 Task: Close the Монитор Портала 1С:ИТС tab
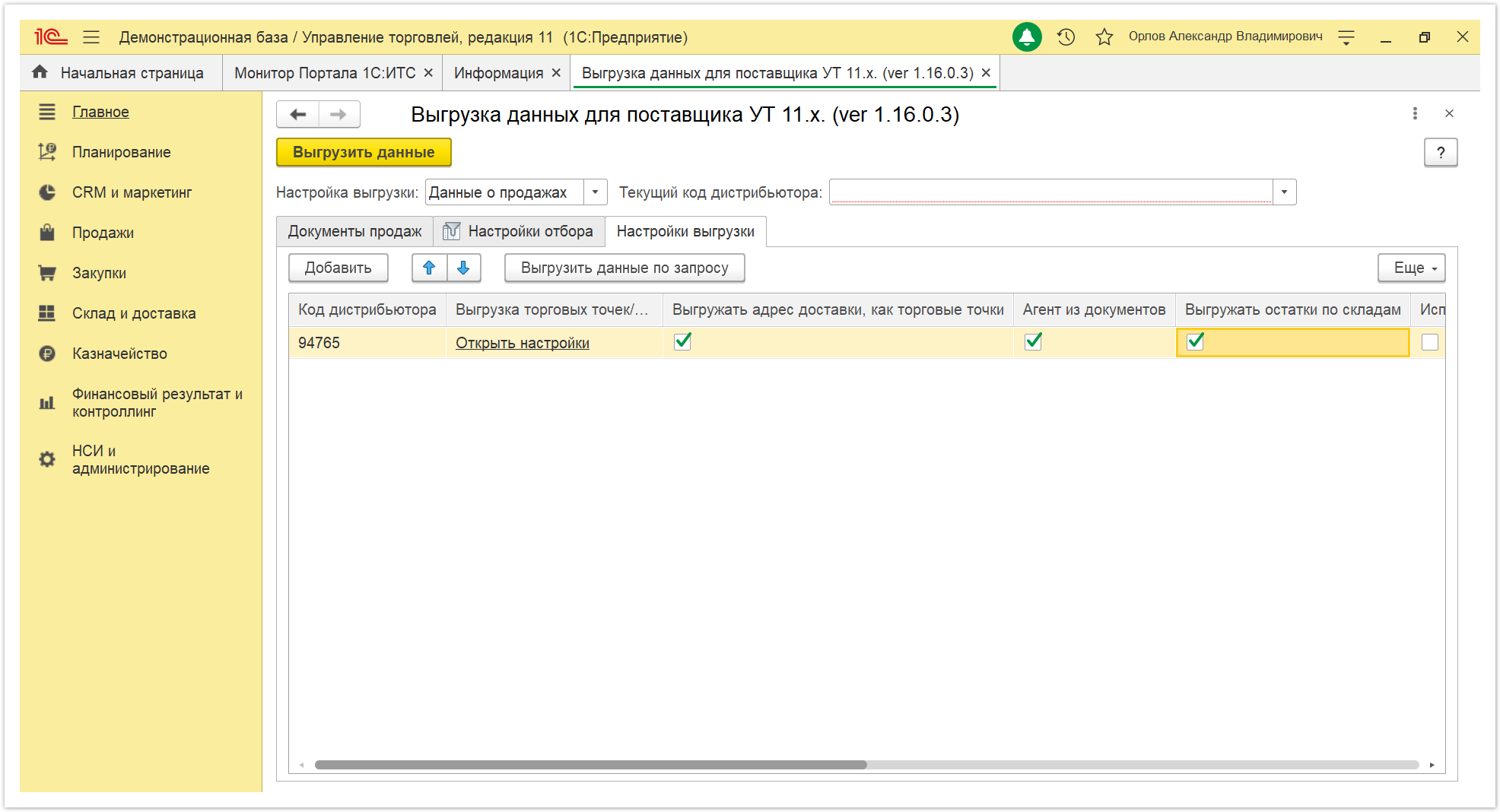tap(428, 73)
